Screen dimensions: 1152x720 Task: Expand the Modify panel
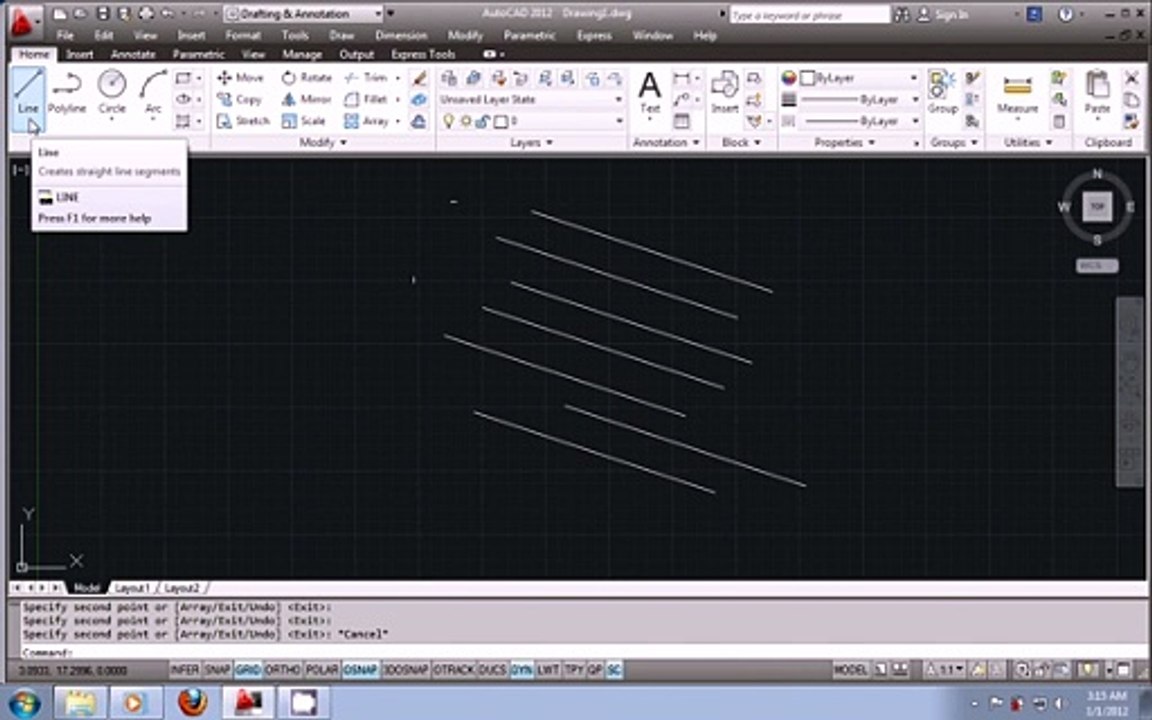(x=323, y=143)
